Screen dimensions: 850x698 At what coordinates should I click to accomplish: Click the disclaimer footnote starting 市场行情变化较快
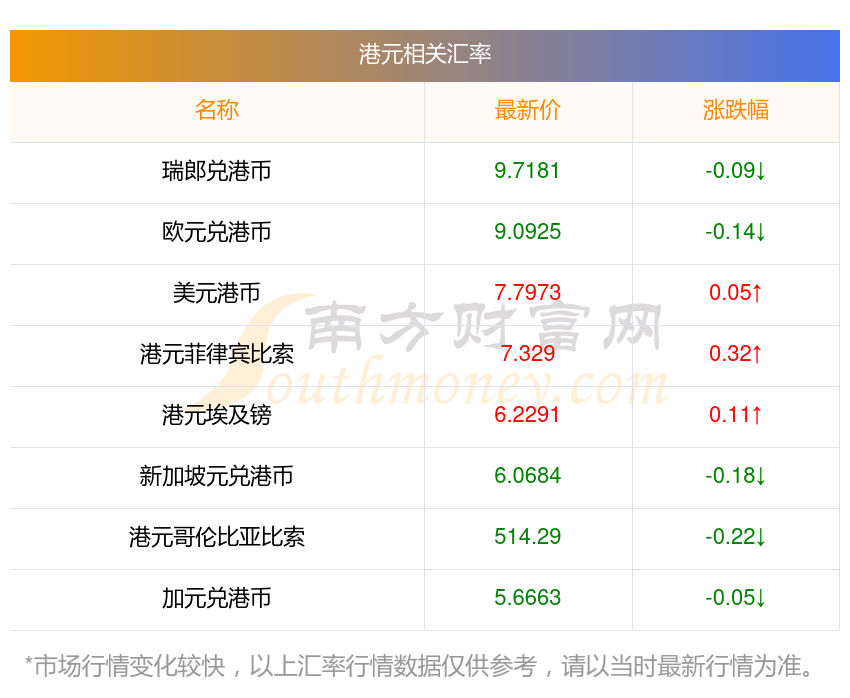(x=419, y=666)
